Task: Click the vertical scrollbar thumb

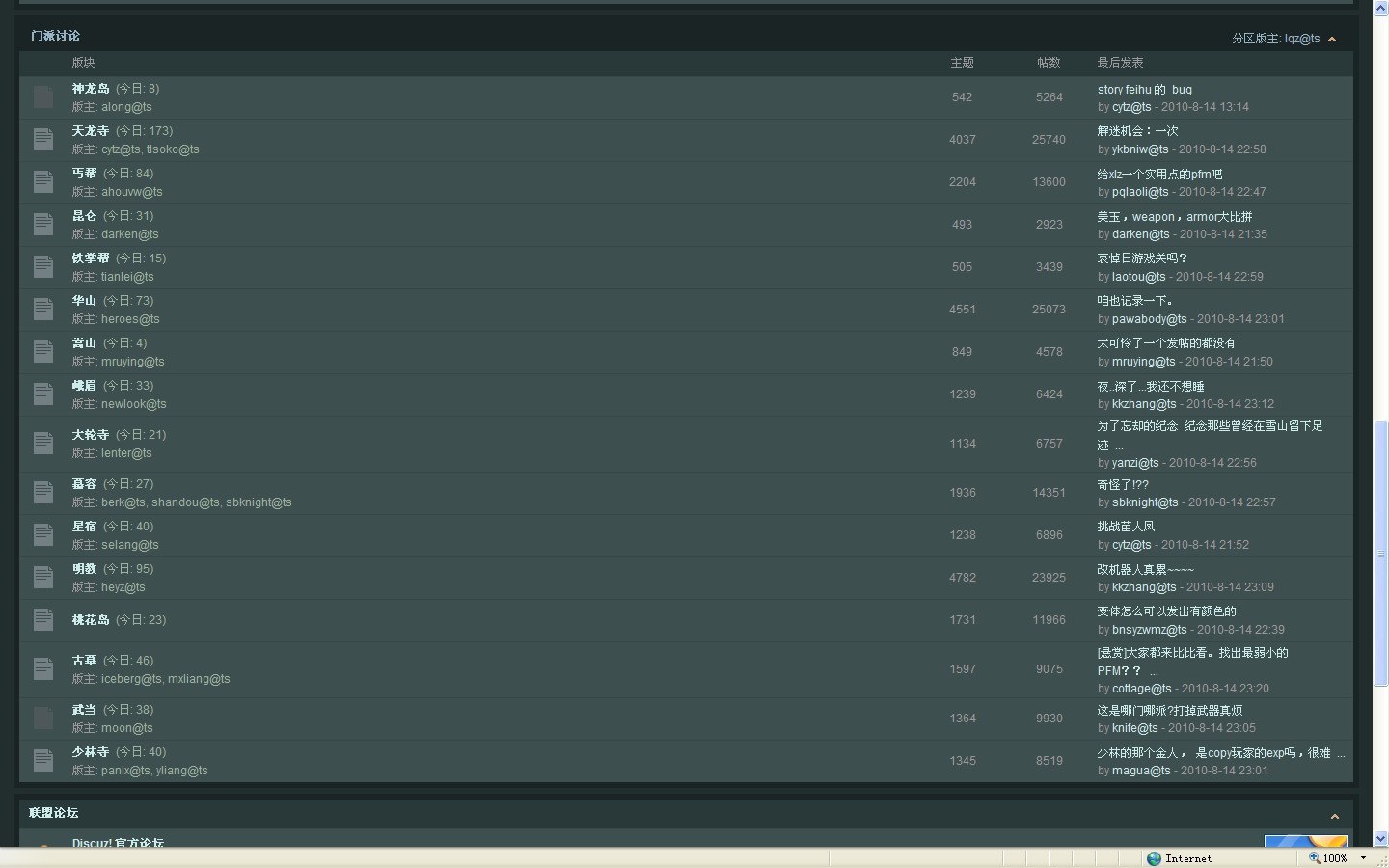Action: pos(1380,554)
